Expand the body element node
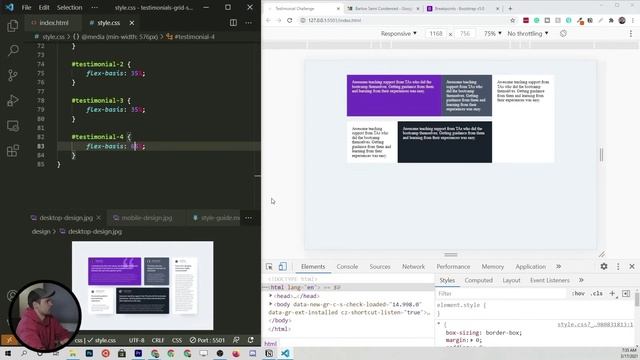This screenshot has height=360, width=640. coord(270,304)
